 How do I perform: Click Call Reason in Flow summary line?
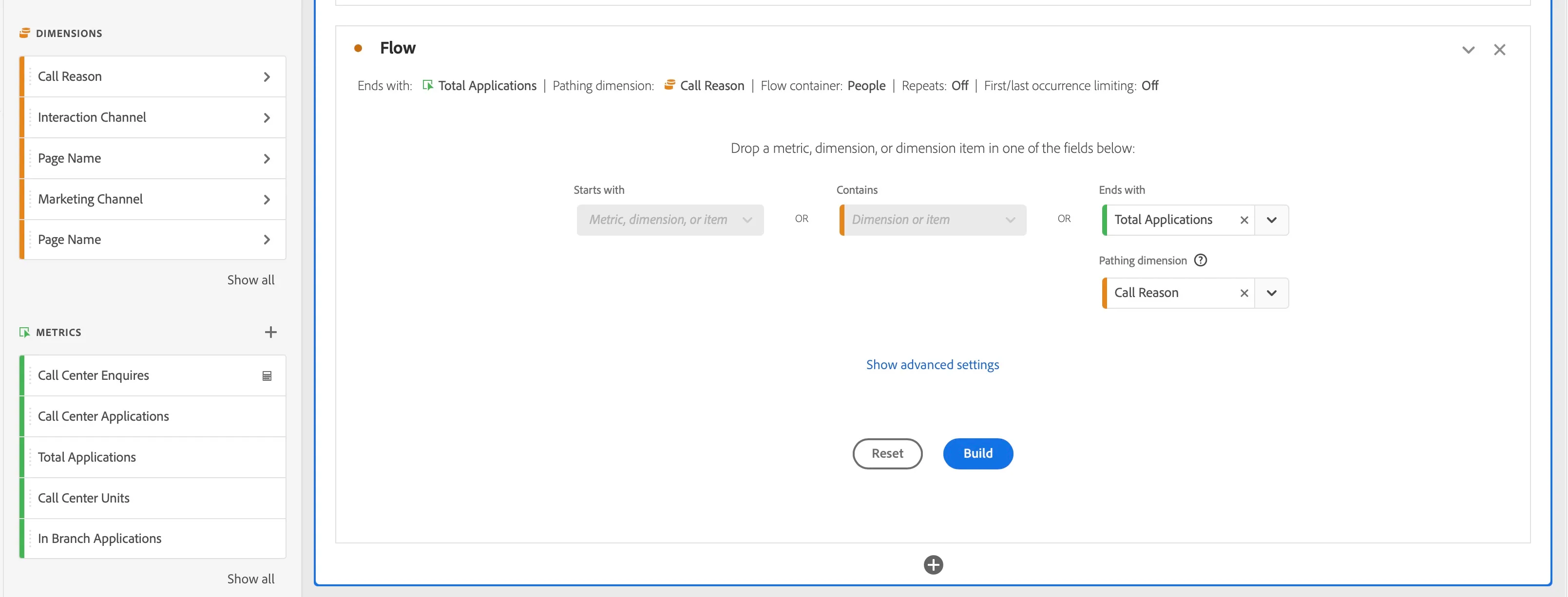tap(712, 86)
